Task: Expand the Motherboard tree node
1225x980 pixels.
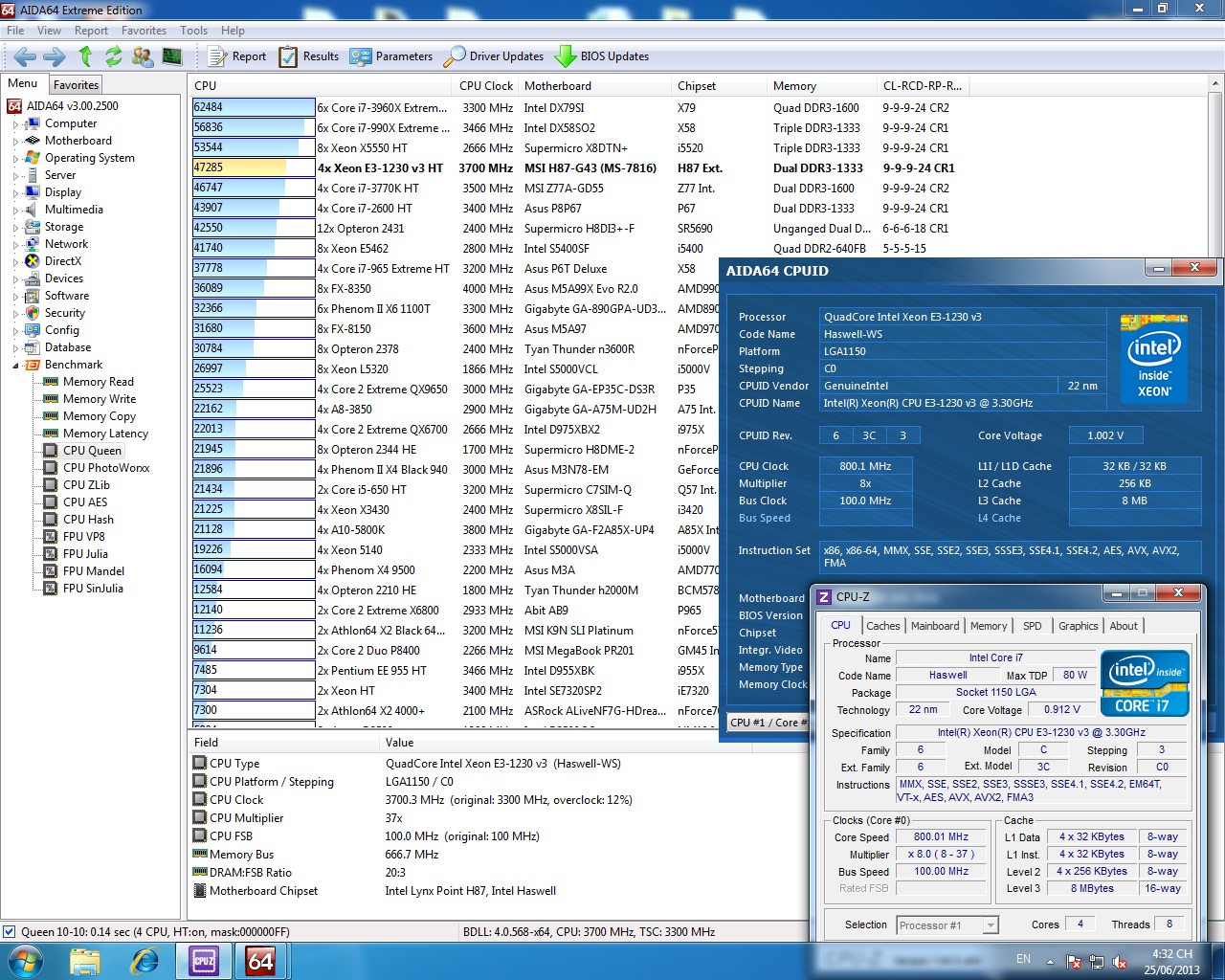Action: click(x=15, y=142)
